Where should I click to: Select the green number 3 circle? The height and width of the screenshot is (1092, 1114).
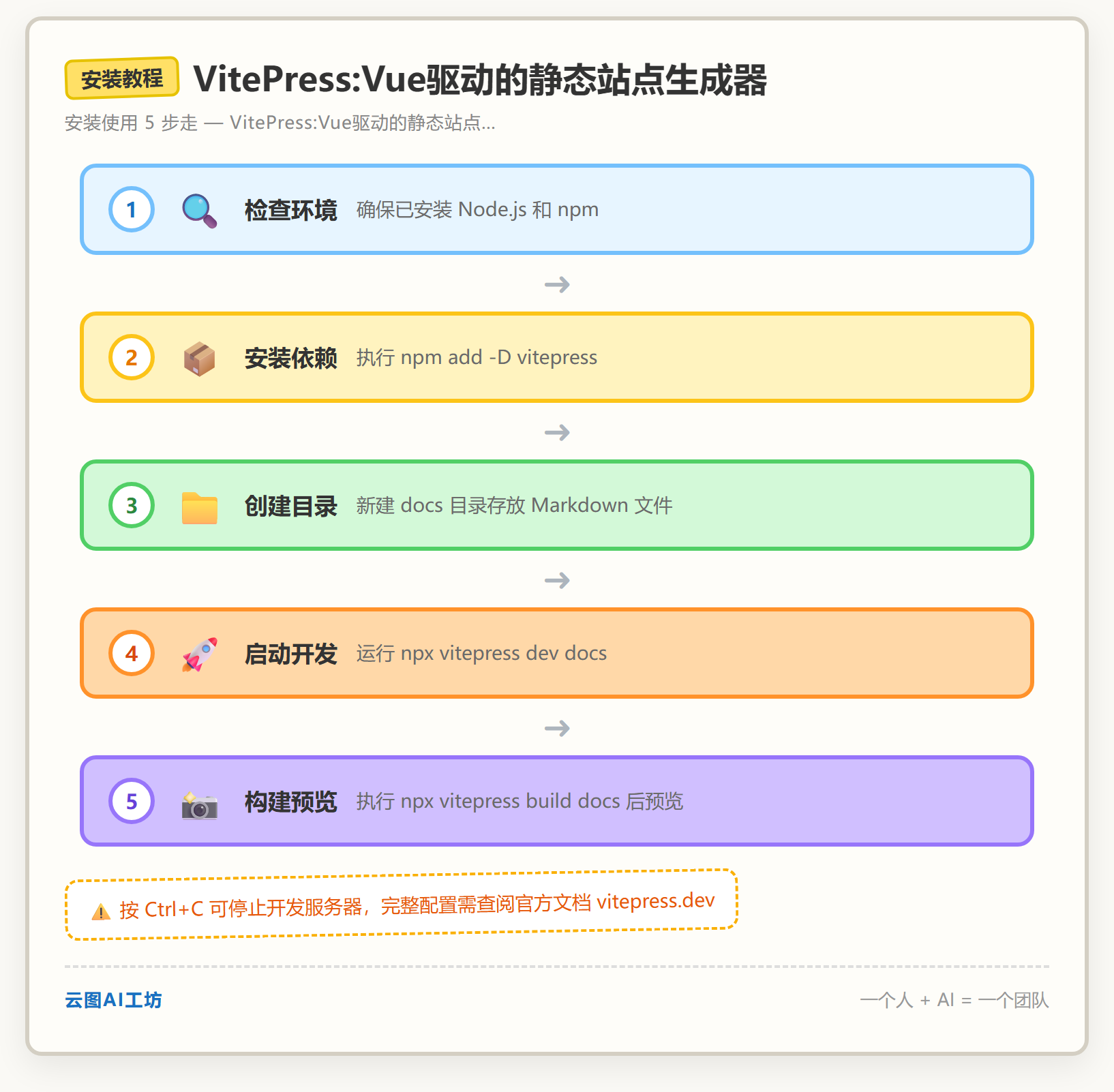(x=132, y=505)
